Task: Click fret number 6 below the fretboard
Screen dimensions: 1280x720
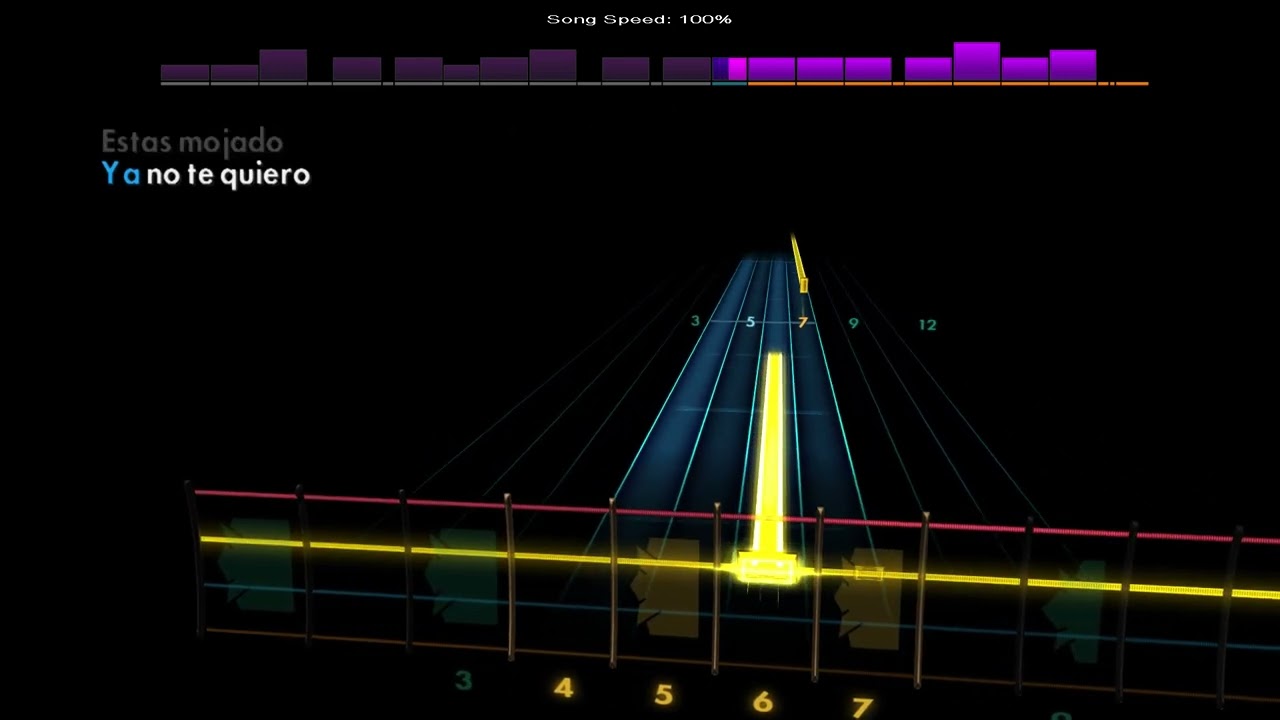Action: (x=762, y=702)
